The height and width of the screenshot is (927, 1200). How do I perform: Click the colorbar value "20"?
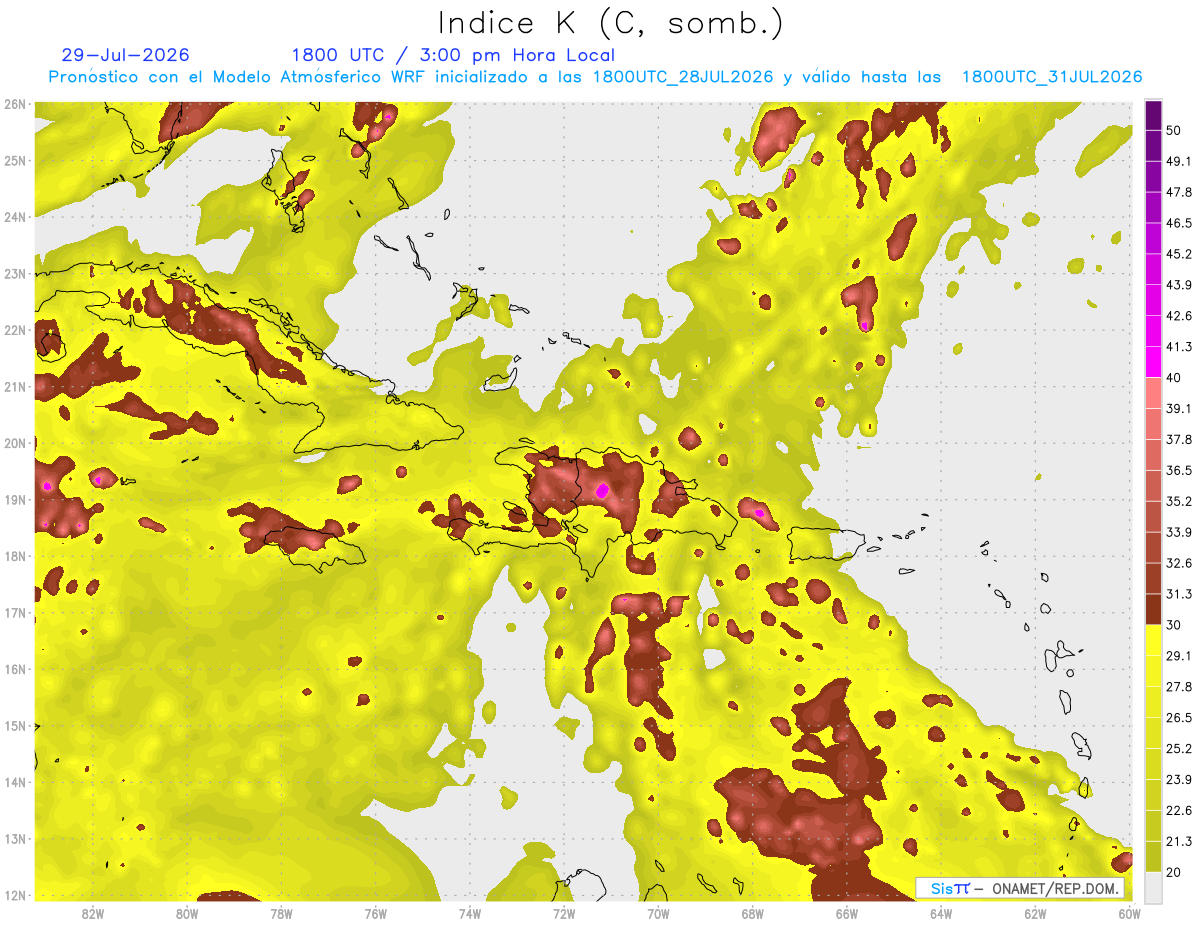pyautogui.click(x=1175, y=872)
